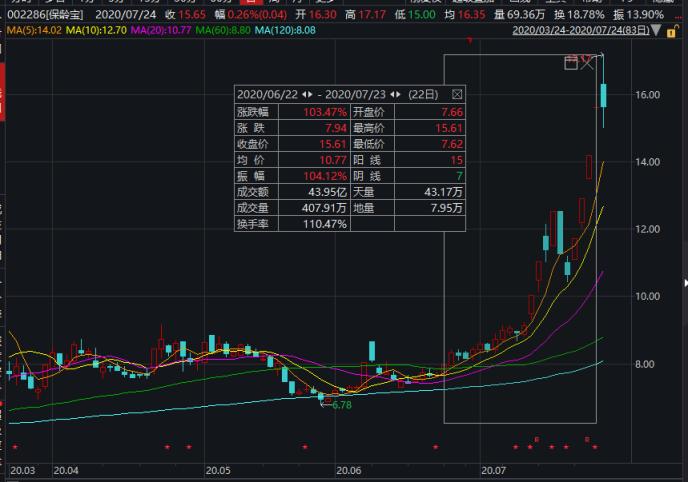Open the date range dropdown arrow
Screen dimensions: 688x482
654,31
